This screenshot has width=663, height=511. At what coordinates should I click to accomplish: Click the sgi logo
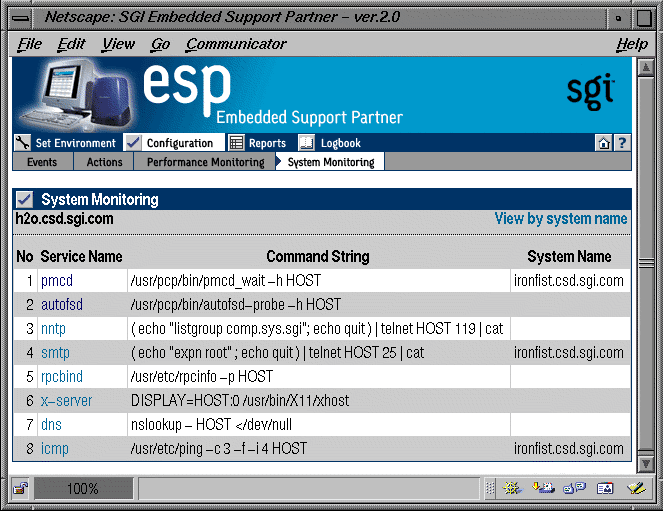[590, 92]
